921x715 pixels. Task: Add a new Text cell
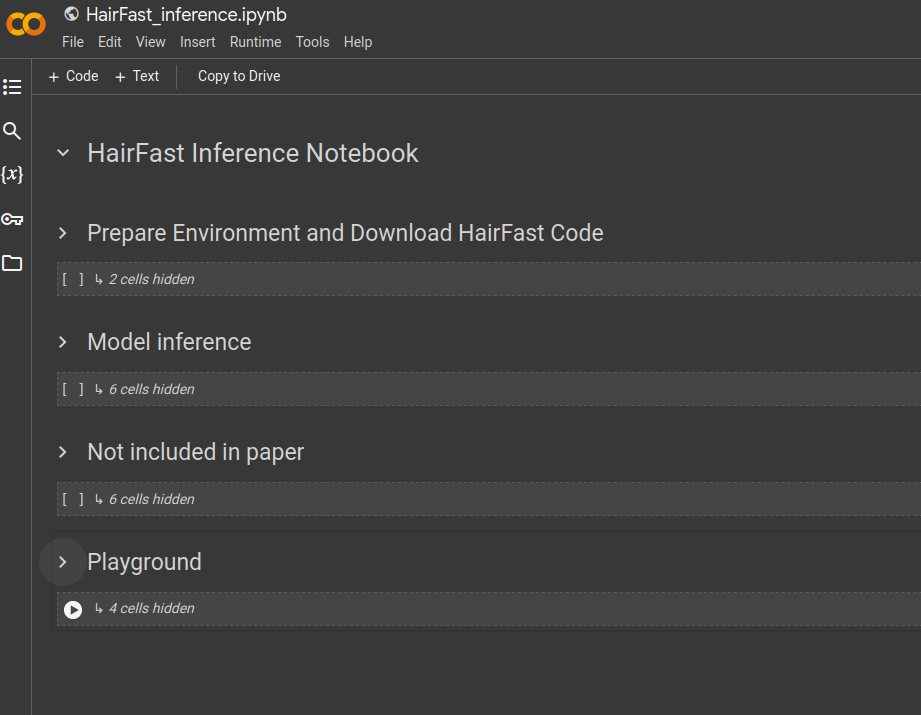(137, 76)
